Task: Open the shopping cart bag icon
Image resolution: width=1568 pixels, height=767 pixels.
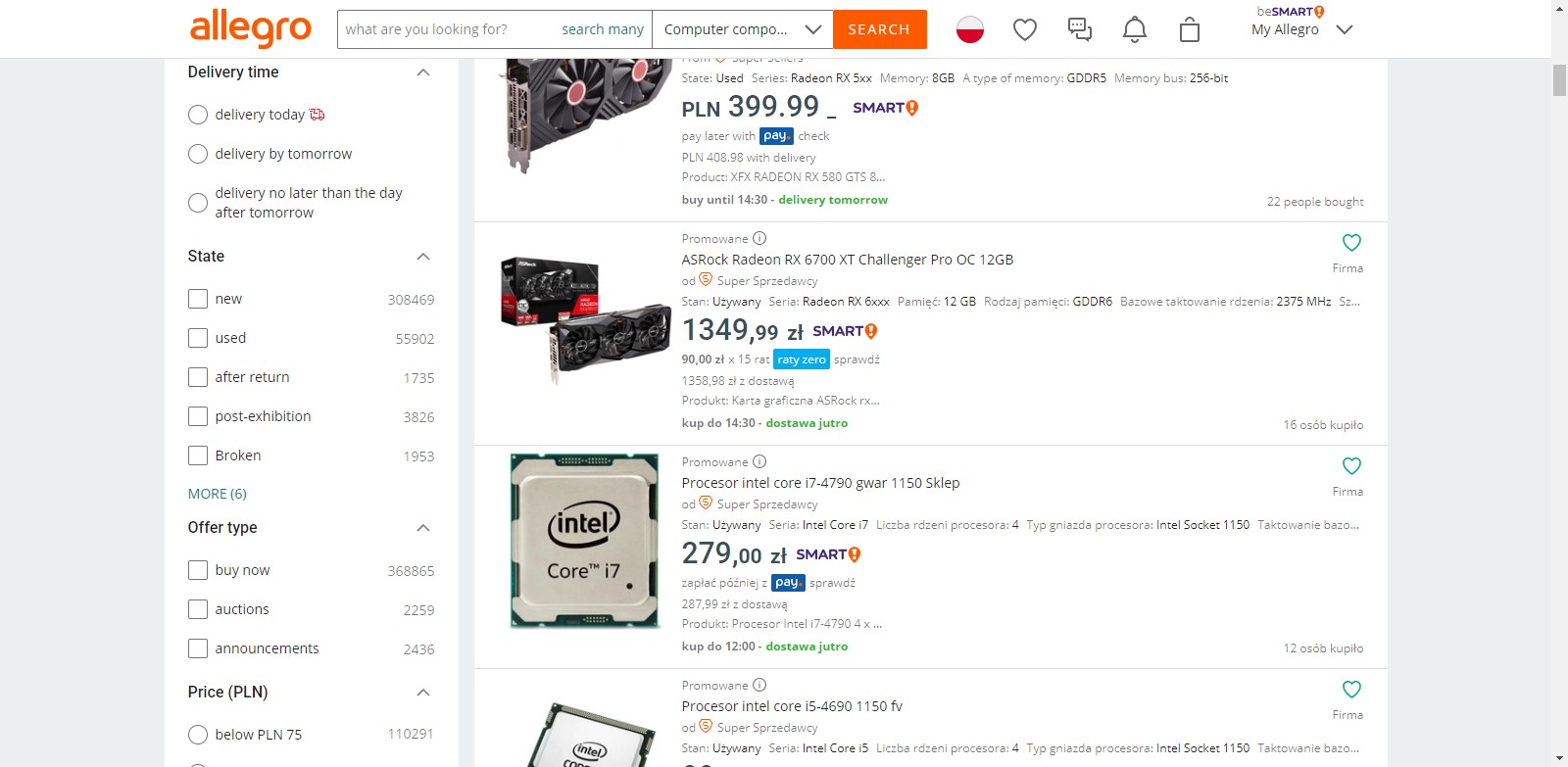Action: (1190, 29)
